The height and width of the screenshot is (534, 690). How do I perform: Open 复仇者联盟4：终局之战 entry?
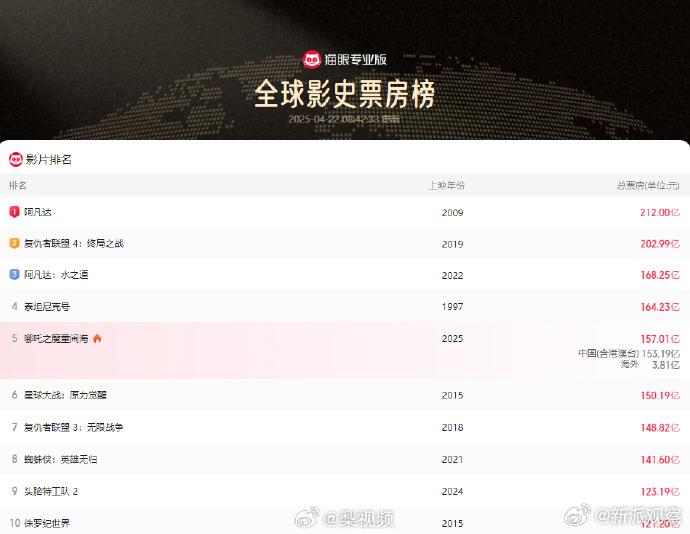74,243
